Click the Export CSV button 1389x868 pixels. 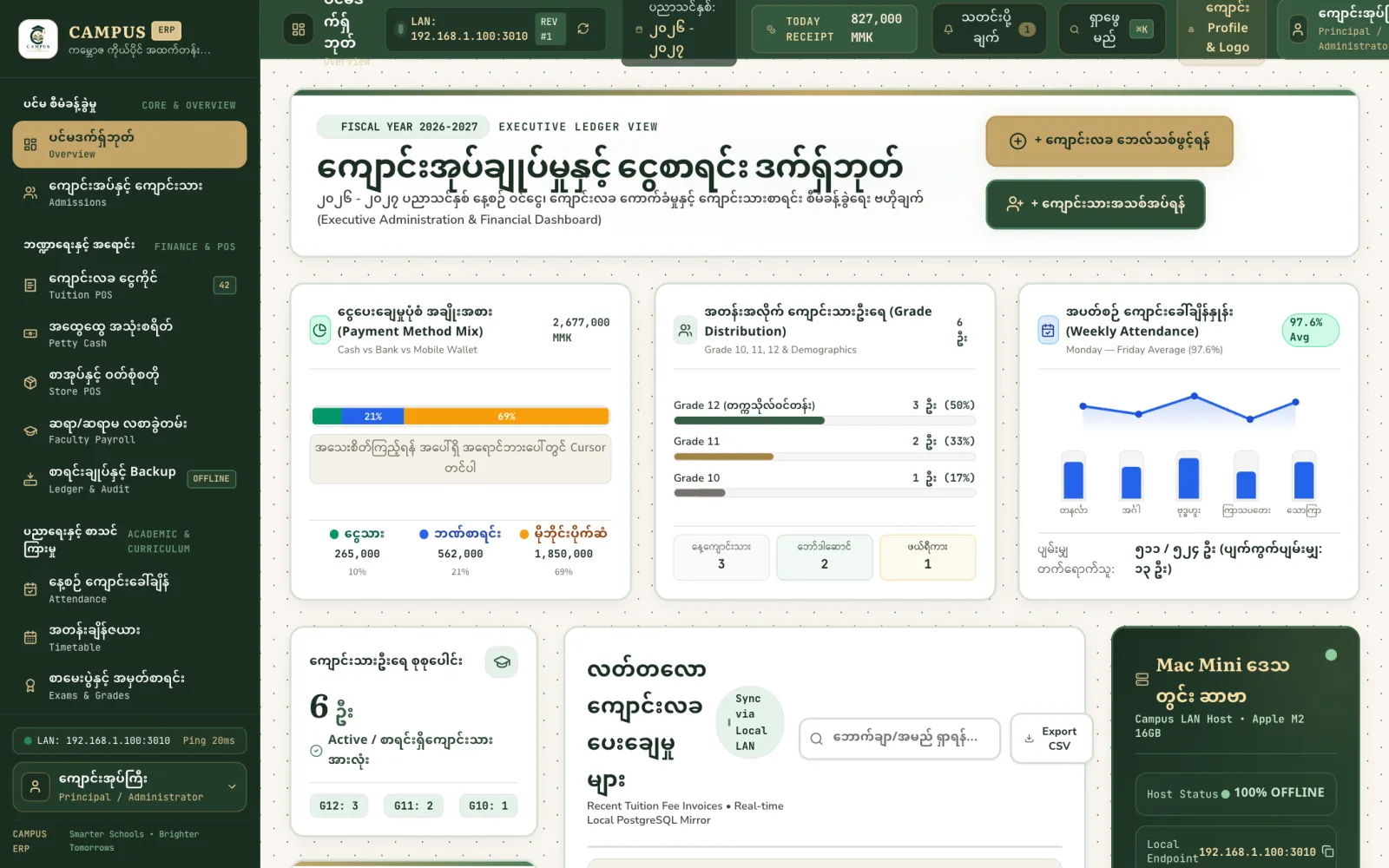pos(1050,739)
